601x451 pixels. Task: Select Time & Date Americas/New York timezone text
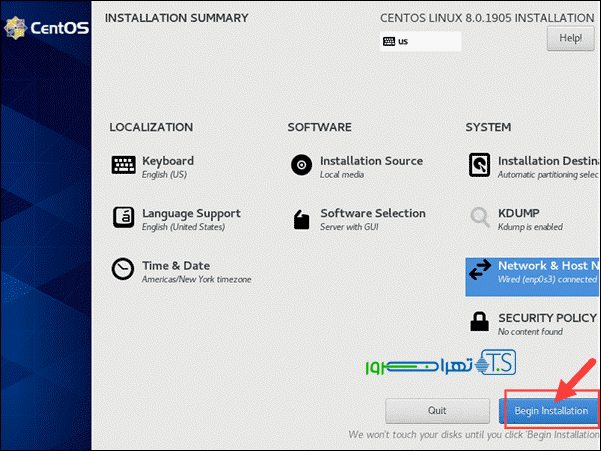click(196, 279)
